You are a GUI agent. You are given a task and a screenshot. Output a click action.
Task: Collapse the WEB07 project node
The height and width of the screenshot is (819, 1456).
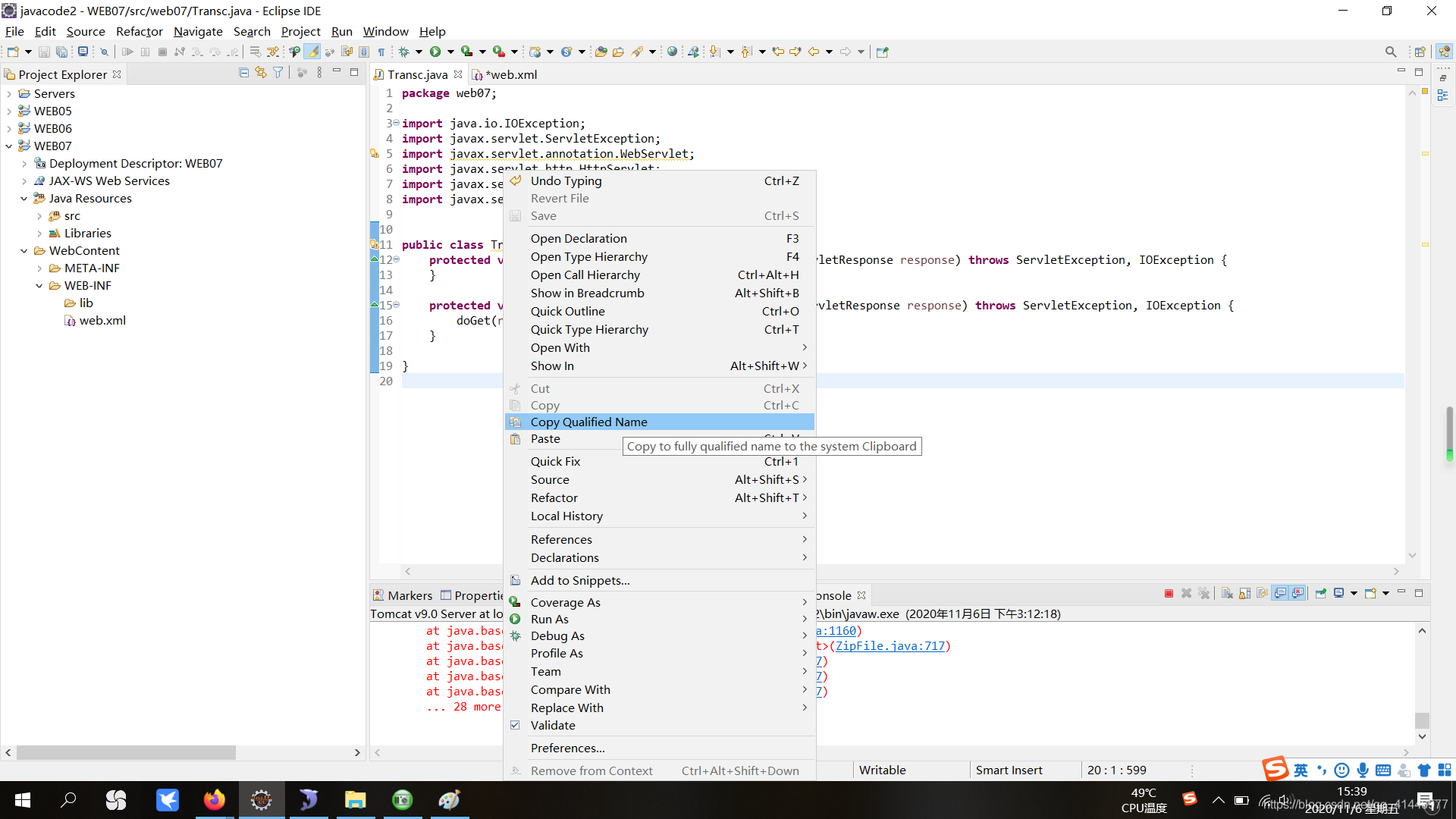[8, 146]
